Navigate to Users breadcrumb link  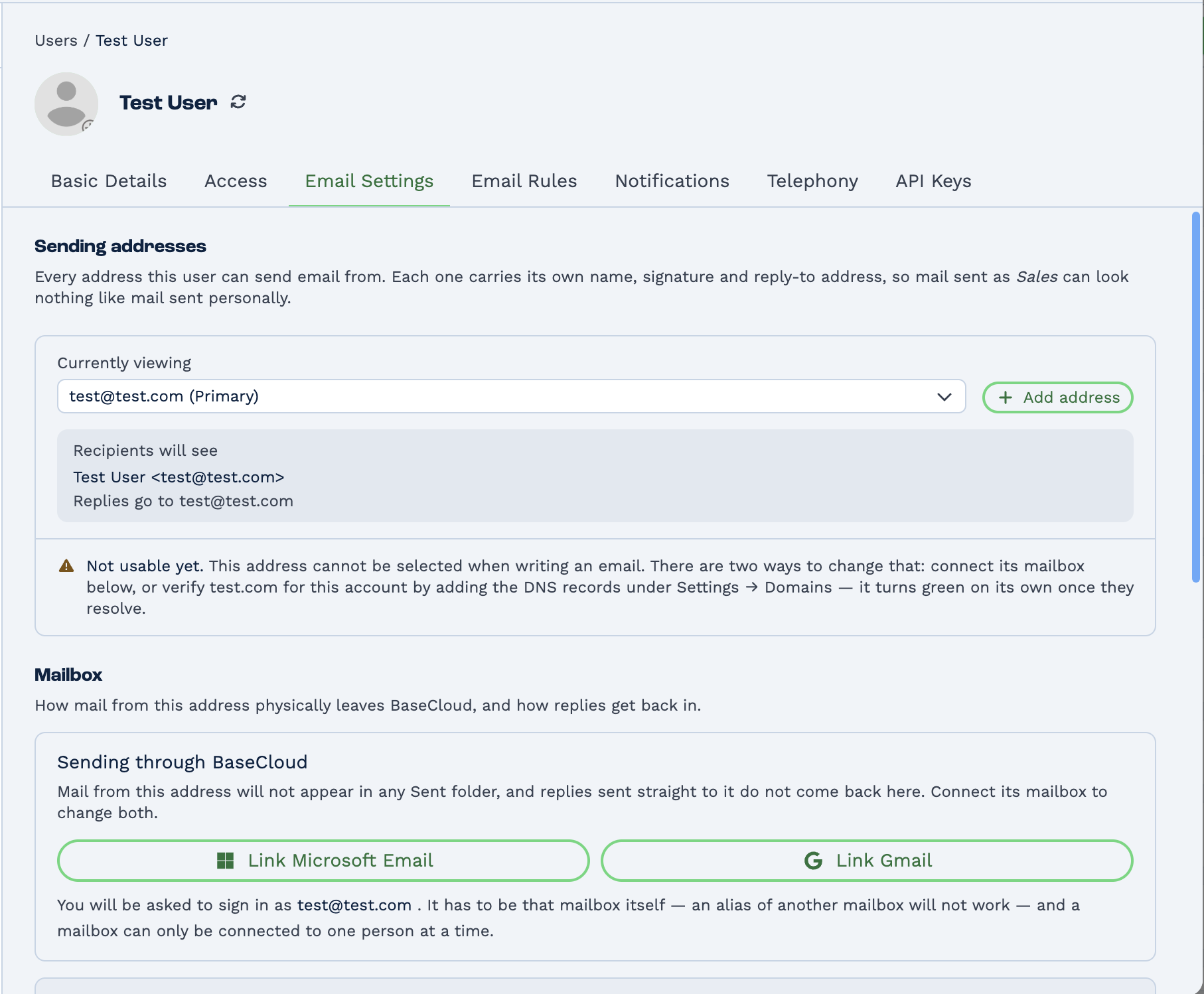(56, 40)
